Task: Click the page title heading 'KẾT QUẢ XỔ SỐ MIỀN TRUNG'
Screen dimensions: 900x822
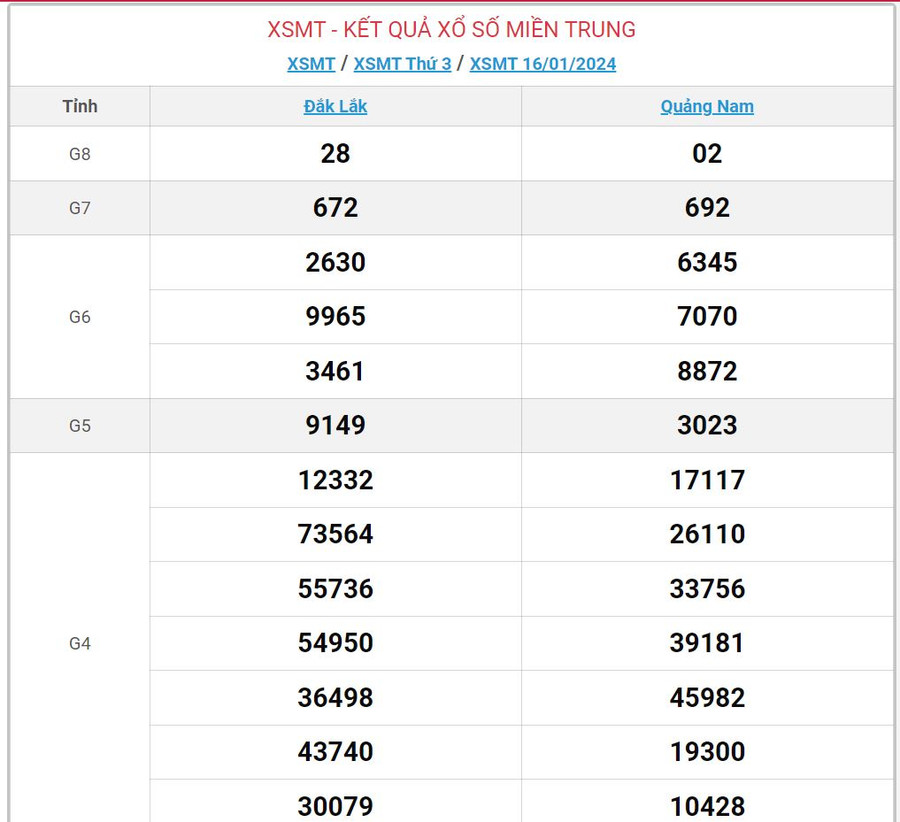Action: coord(451,30)
